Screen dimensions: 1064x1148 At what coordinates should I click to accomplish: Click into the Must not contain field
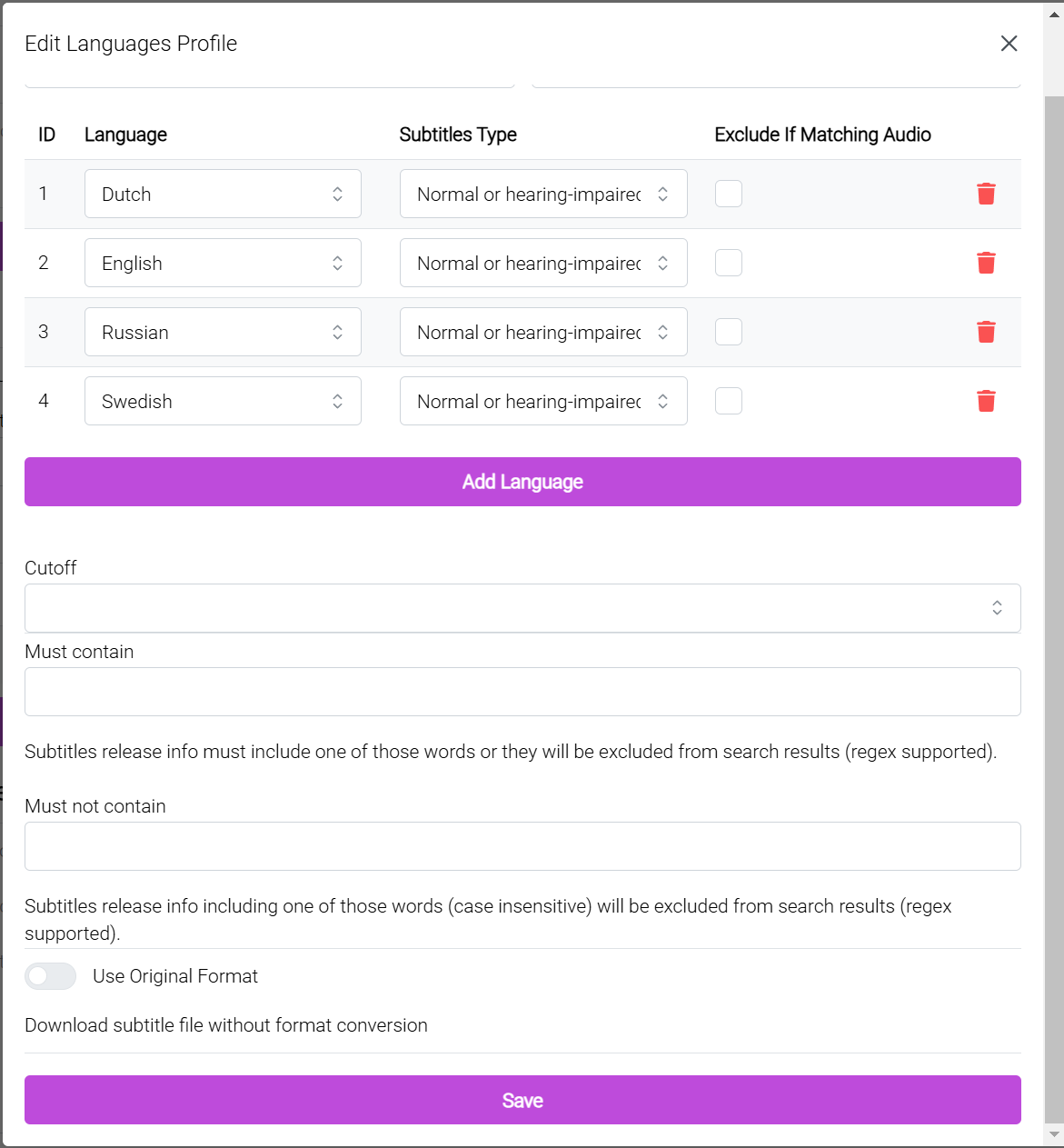pos(522,846)
